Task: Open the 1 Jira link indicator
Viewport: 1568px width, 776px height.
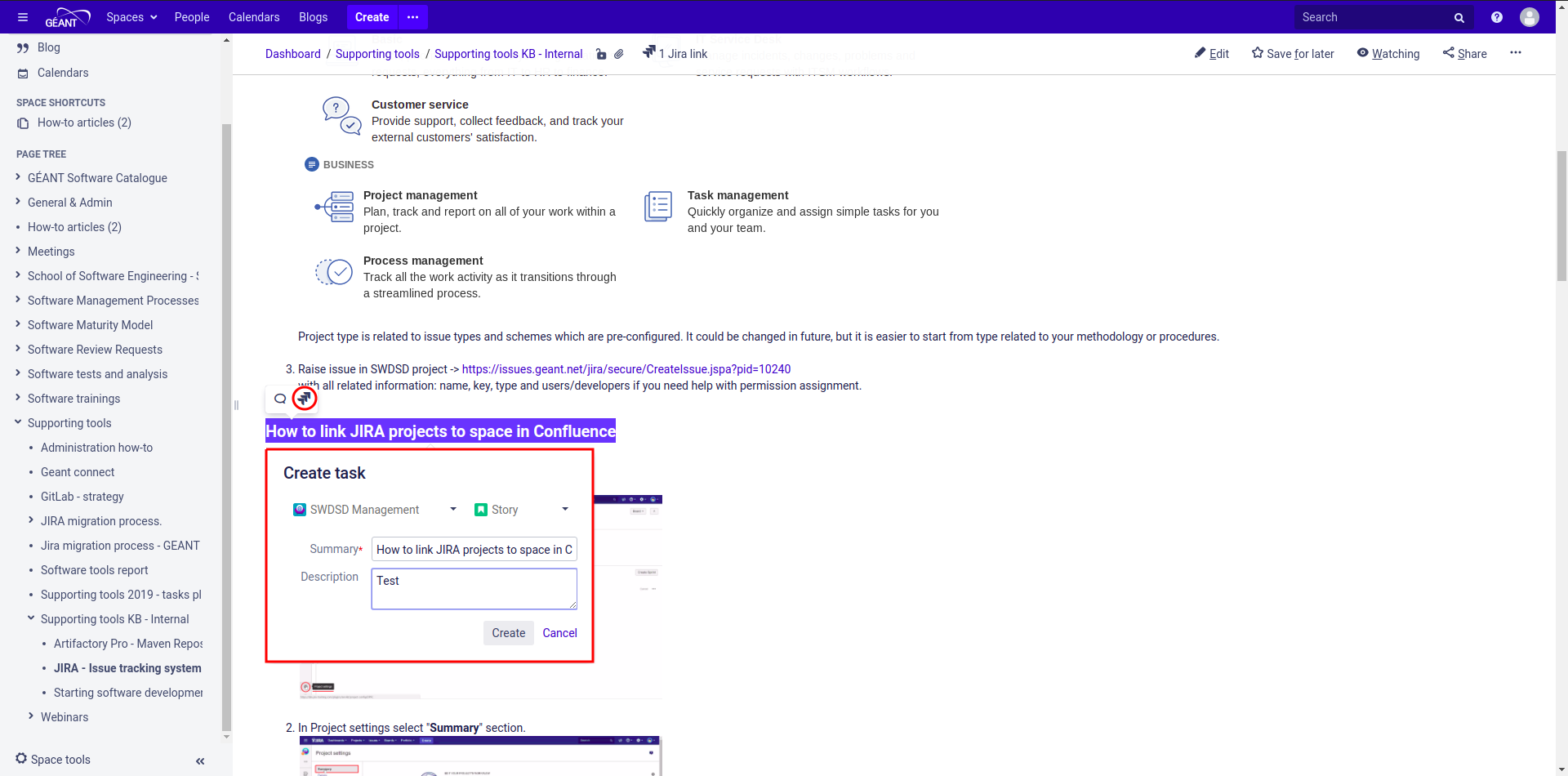Action: [x=675, y=53]
